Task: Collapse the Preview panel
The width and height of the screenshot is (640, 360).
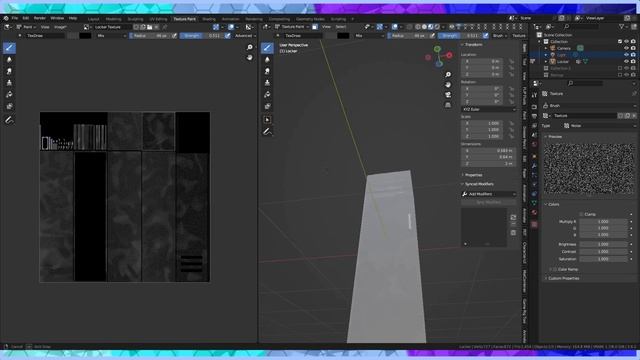Action: [555, 137]
